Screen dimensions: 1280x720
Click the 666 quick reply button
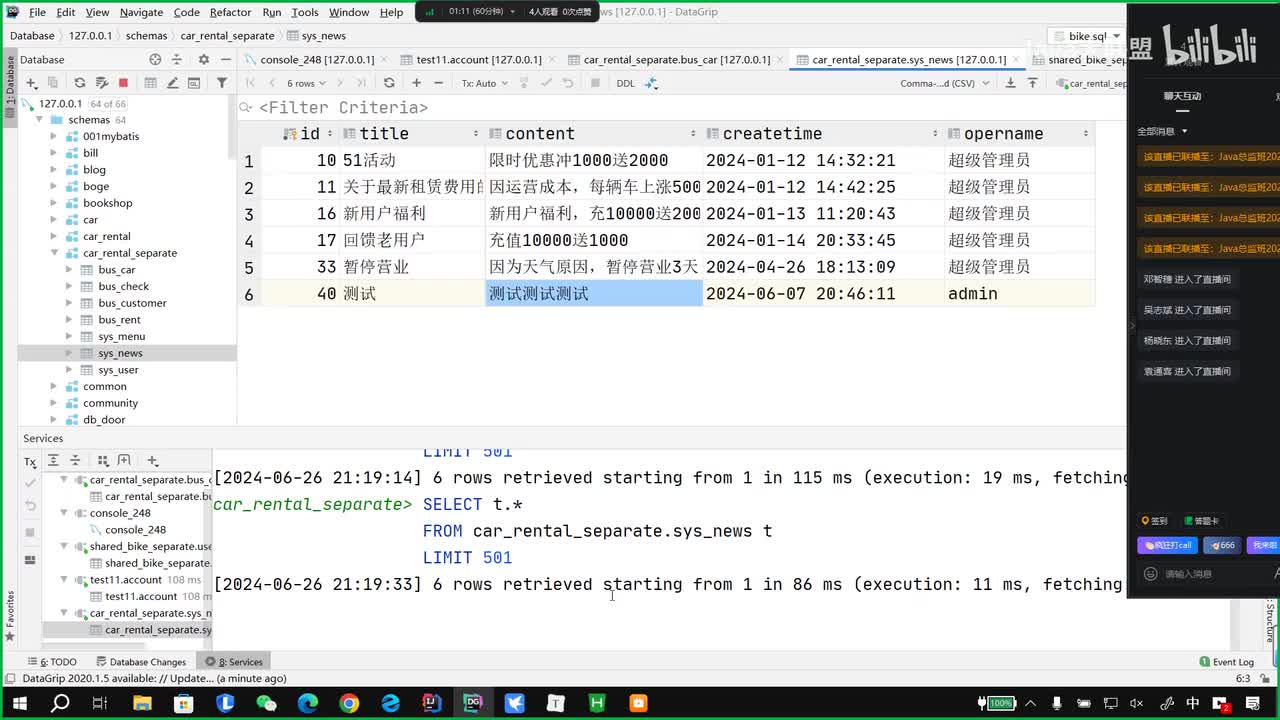1221,545
